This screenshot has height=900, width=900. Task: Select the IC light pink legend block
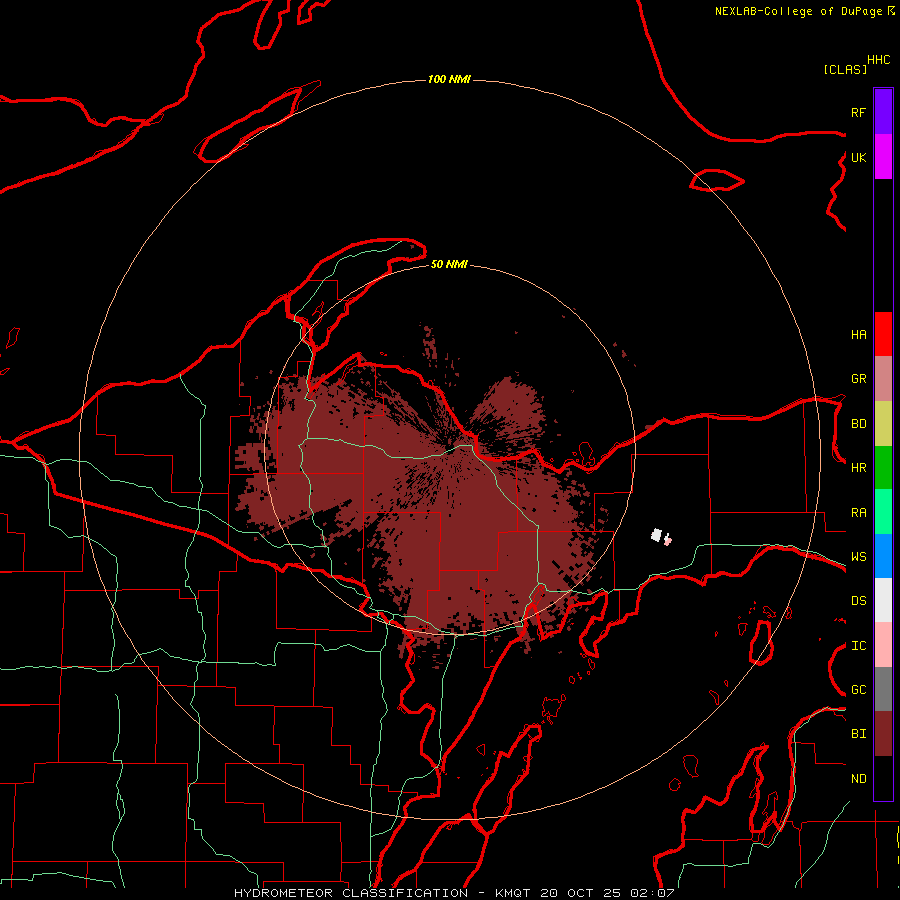click(x=883, y=645)
